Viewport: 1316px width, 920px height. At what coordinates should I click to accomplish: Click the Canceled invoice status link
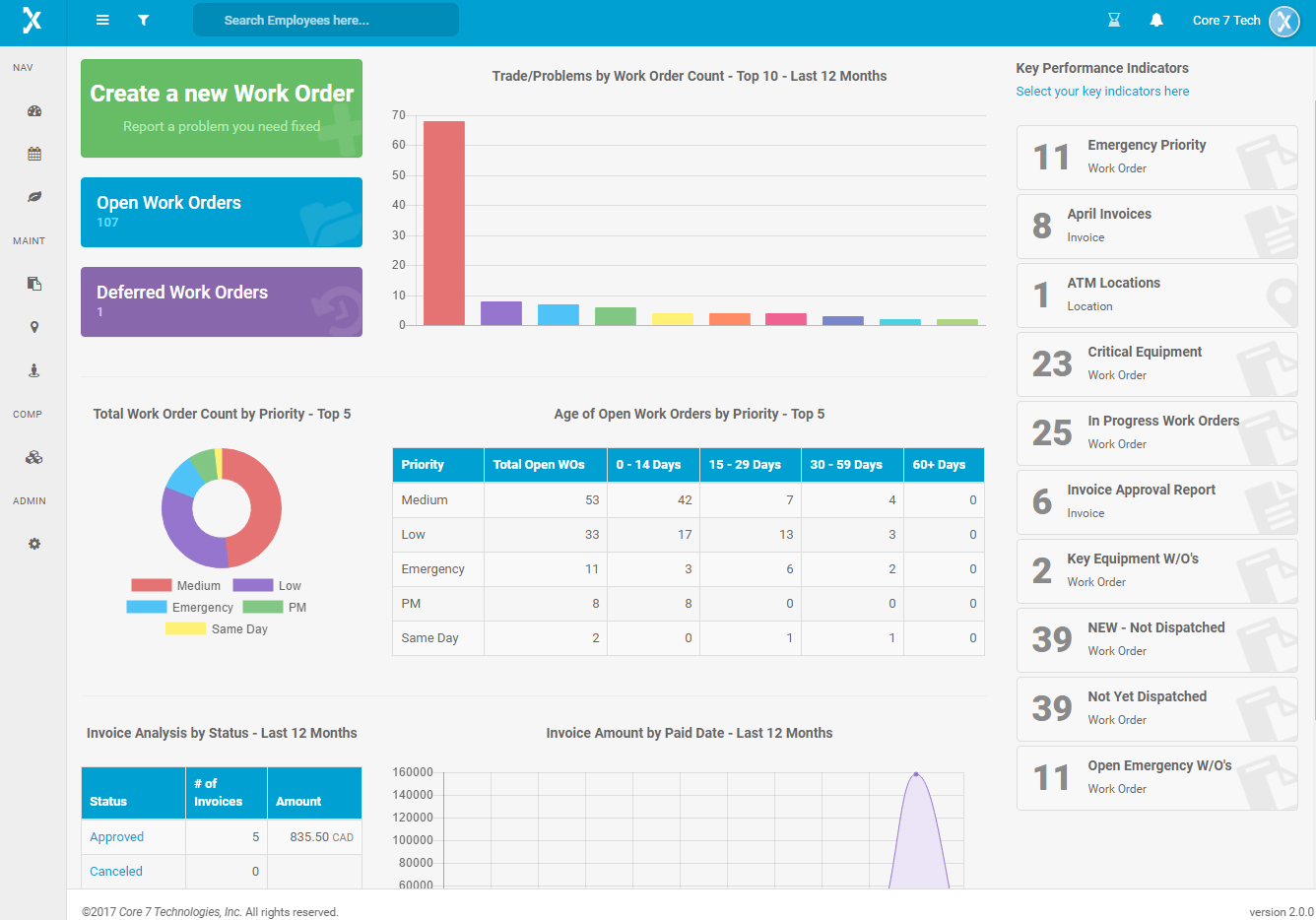coord(116,872)
